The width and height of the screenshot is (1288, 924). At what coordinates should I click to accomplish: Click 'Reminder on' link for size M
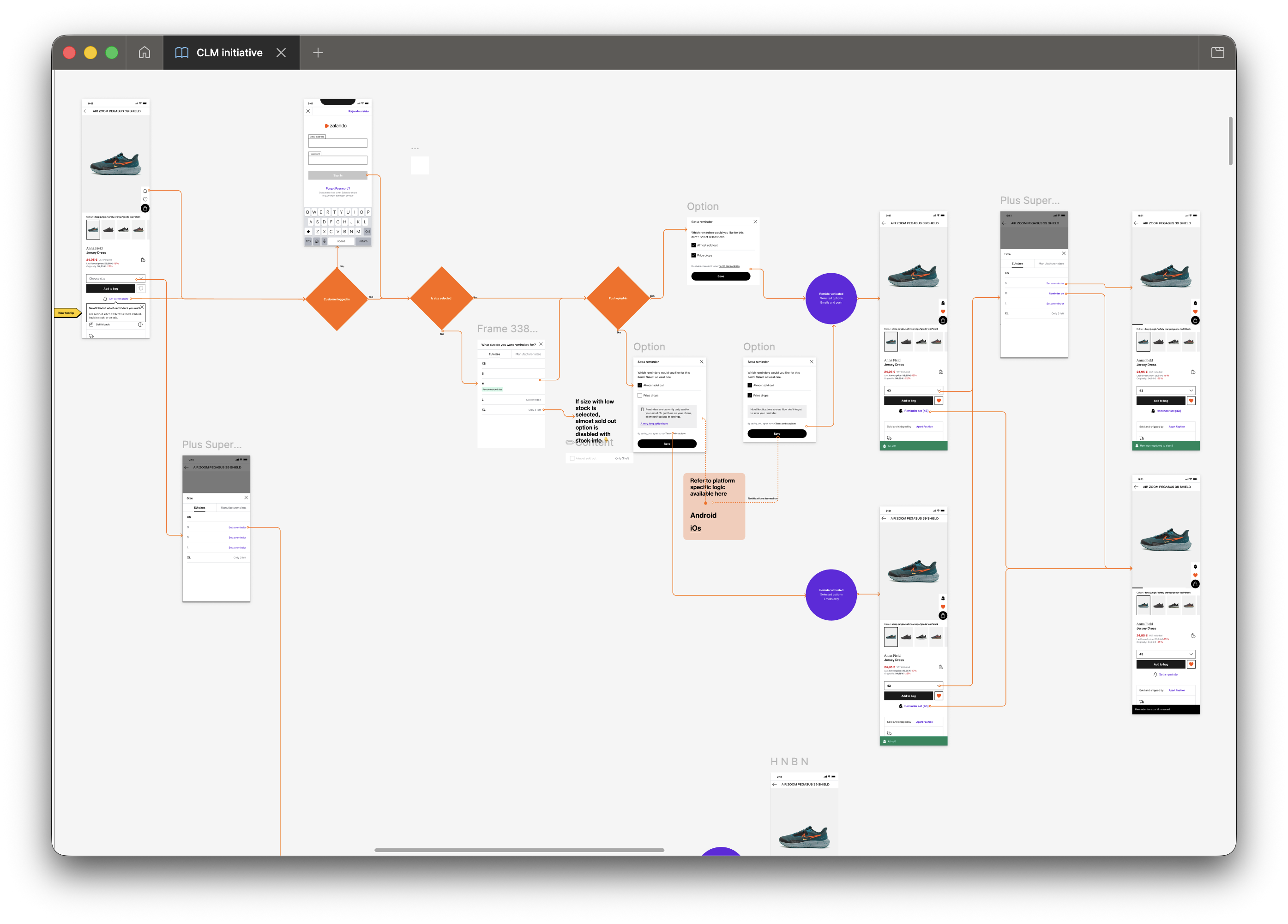pos(1056,294)
